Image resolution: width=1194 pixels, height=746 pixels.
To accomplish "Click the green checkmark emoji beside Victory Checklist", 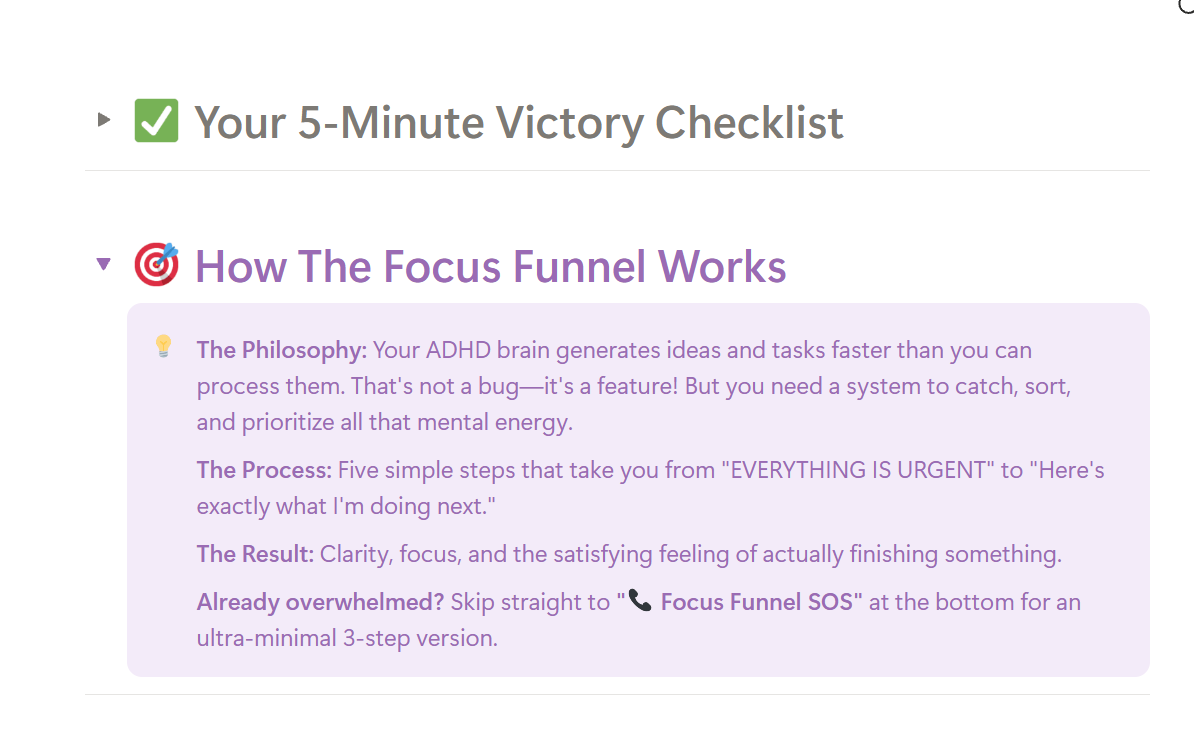I will [x=157, y=122].
